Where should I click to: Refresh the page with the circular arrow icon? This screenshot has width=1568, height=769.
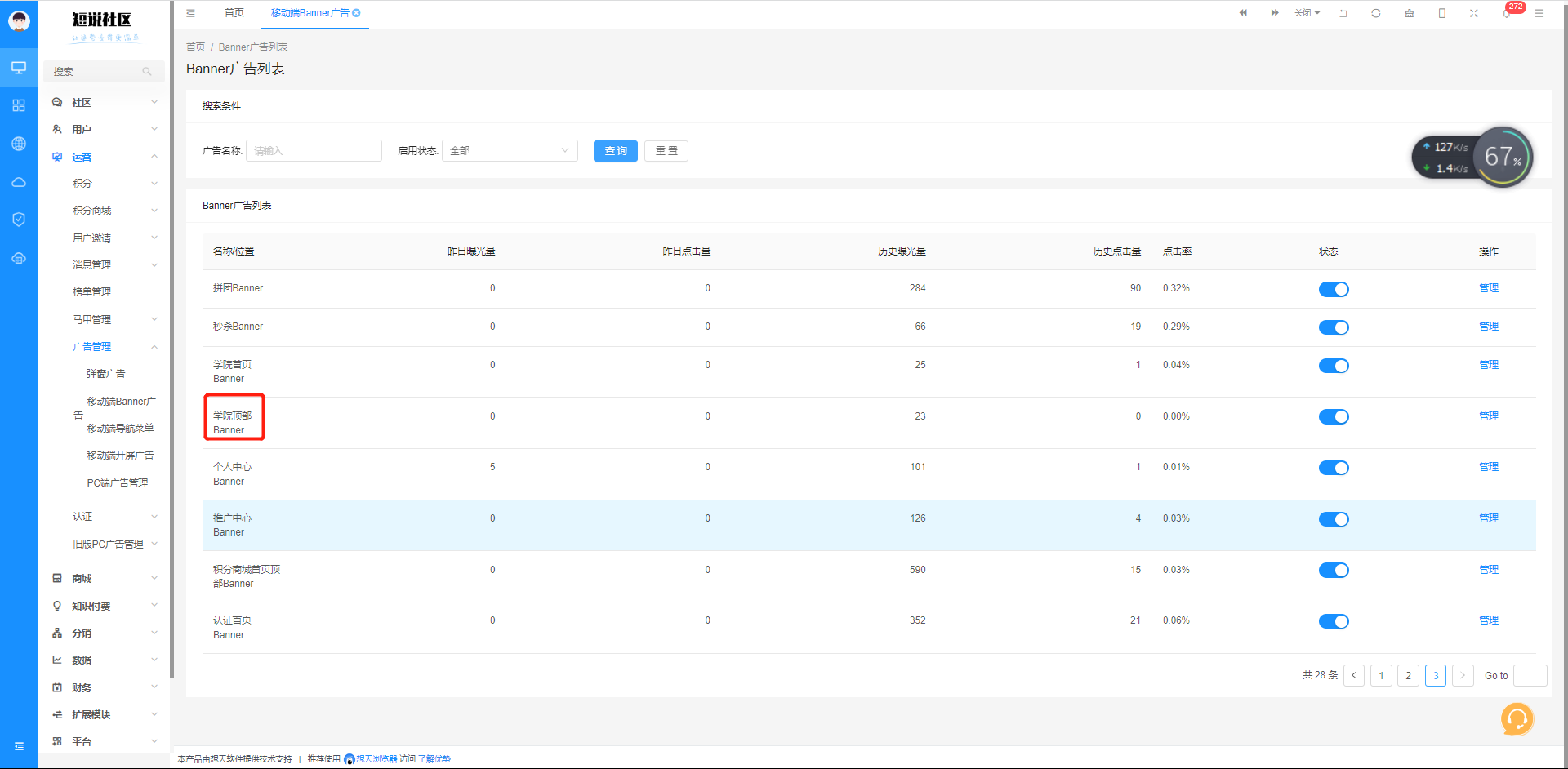coord(1376,13)
